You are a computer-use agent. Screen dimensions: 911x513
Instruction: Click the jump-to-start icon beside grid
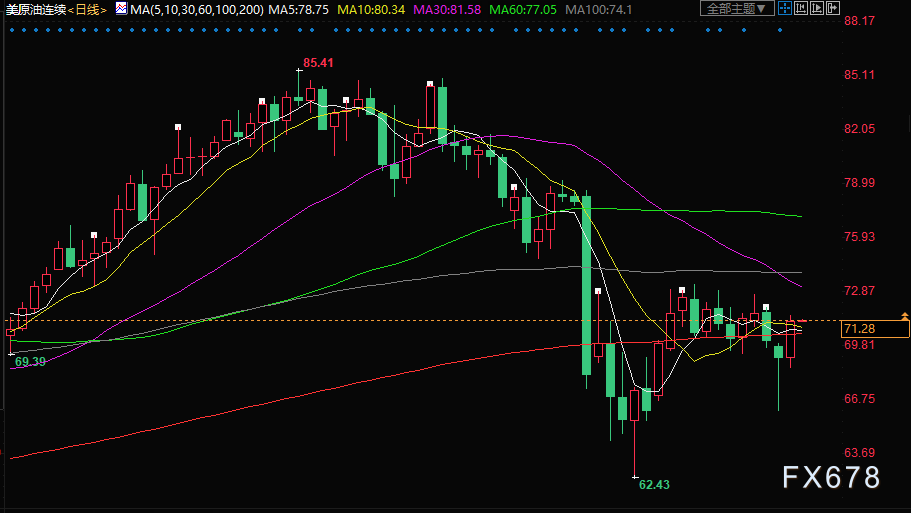[x=802, y=9]
